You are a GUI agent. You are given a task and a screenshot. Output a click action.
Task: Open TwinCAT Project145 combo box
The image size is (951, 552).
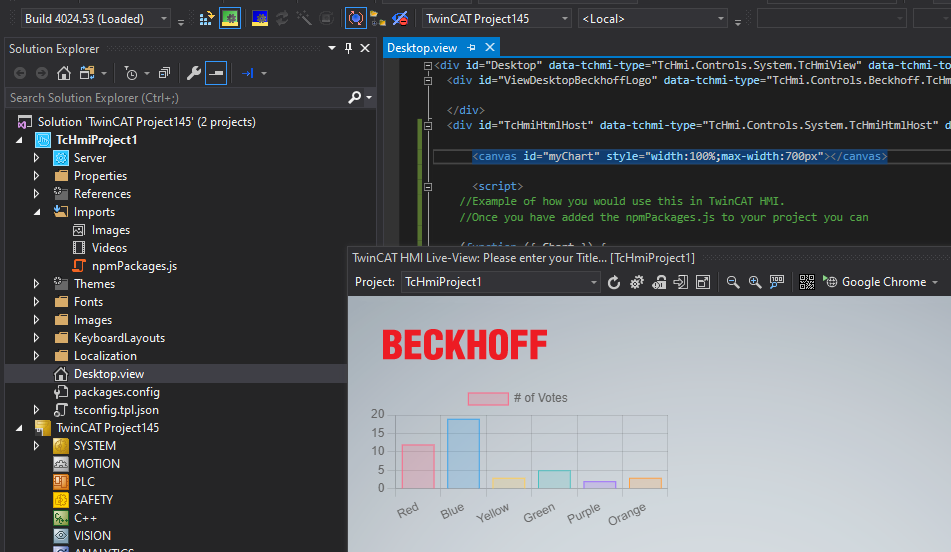(x=497, y=19)
